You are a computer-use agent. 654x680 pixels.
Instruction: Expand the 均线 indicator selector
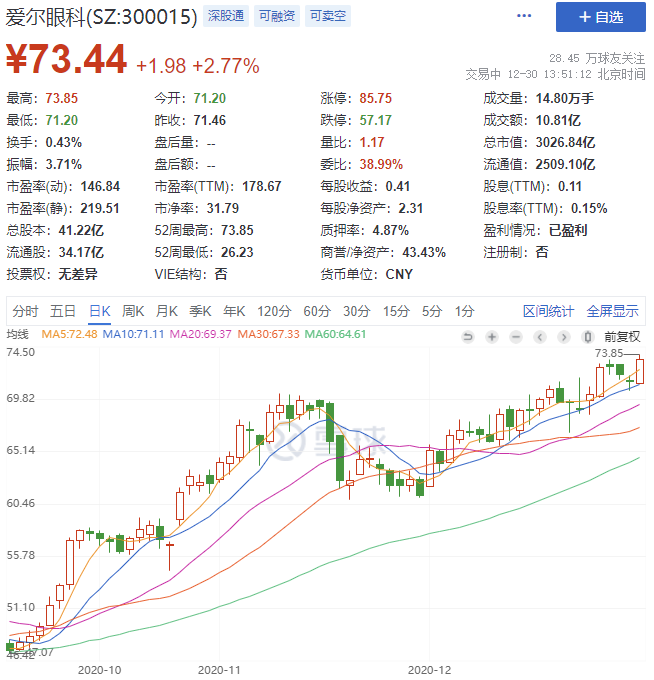(19, 334)
